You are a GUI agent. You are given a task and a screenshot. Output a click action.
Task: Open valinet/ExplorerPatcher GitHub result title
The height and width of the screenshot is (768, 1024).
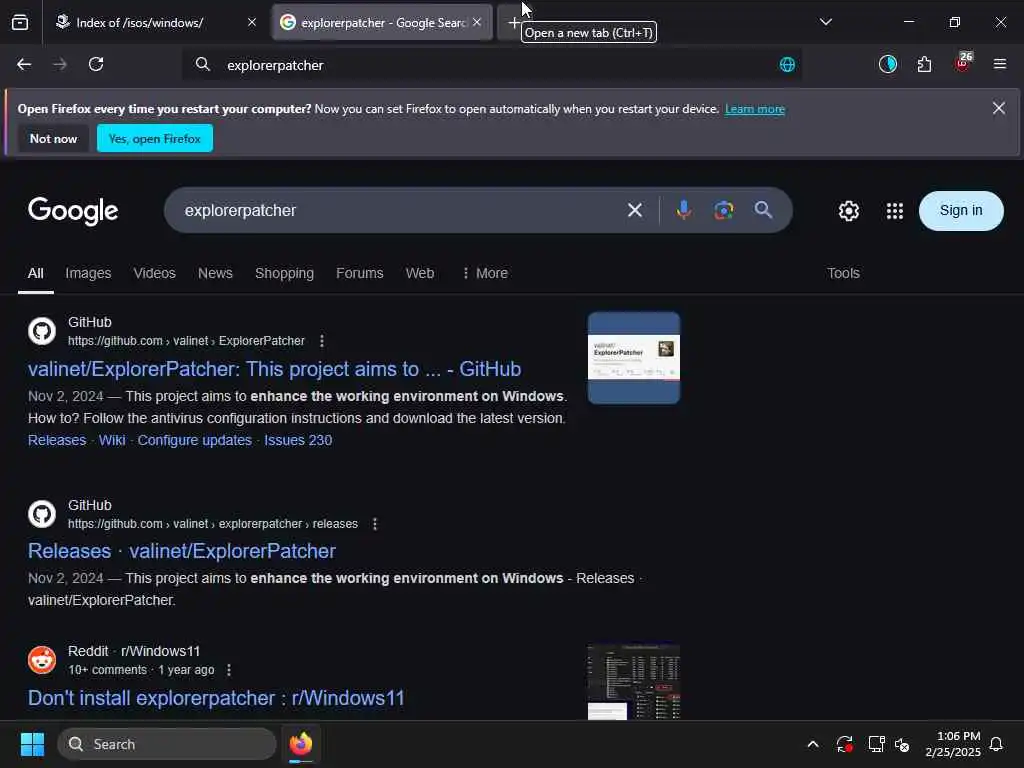(274, 370)
